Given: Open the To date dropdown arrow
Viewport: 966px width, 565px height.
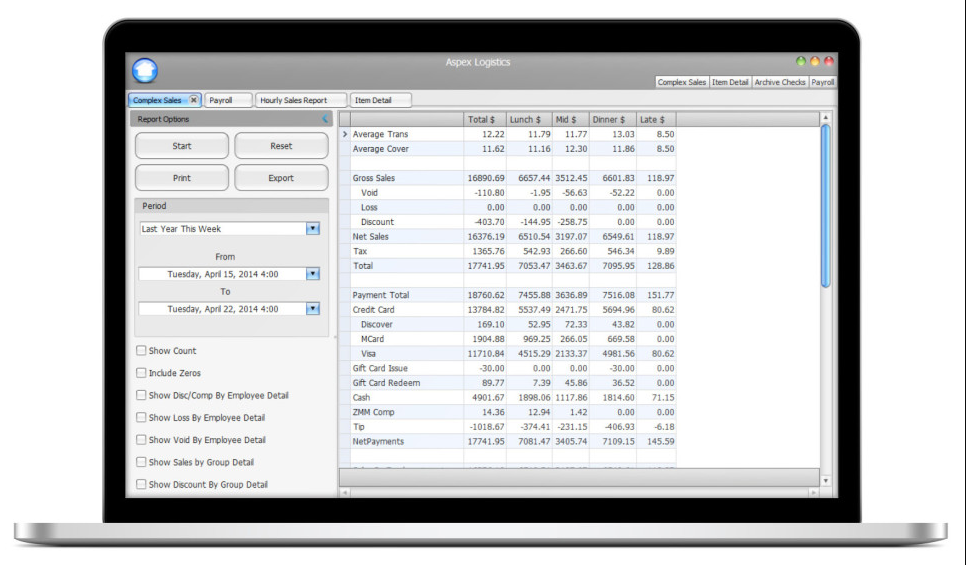Looking at the screenshot, I should tap(313, 309).
